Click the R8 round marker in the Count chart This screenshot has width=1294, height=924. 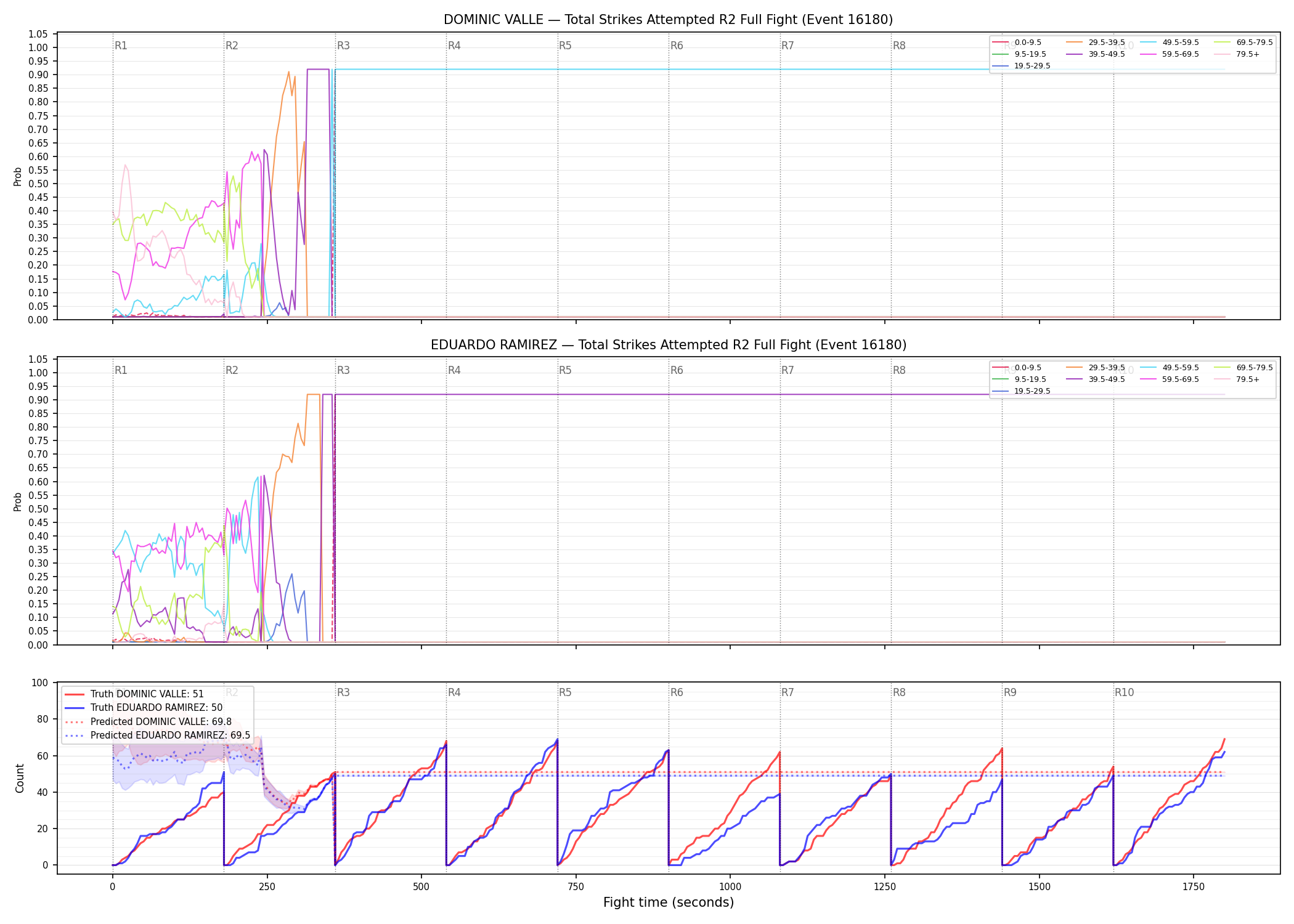pyautogui.click(x=899, y=692)
